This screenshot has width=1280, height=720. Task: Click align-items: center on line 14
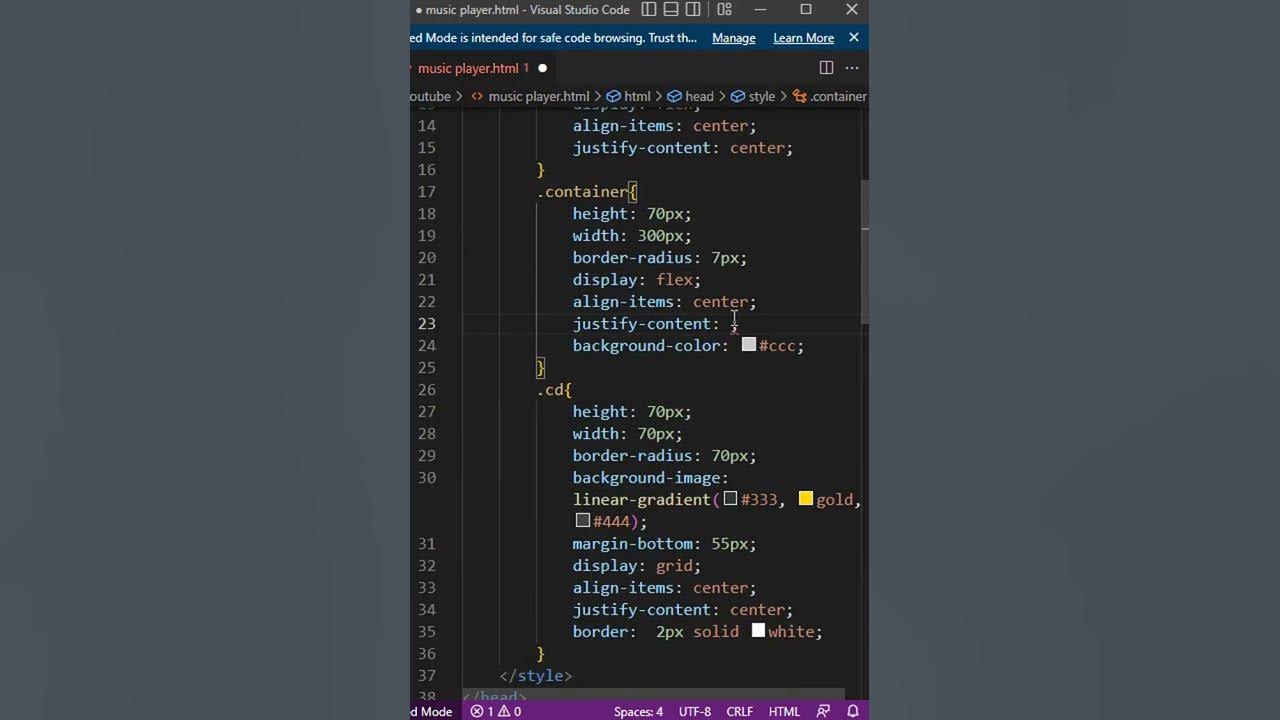click(x=664, y=125)
